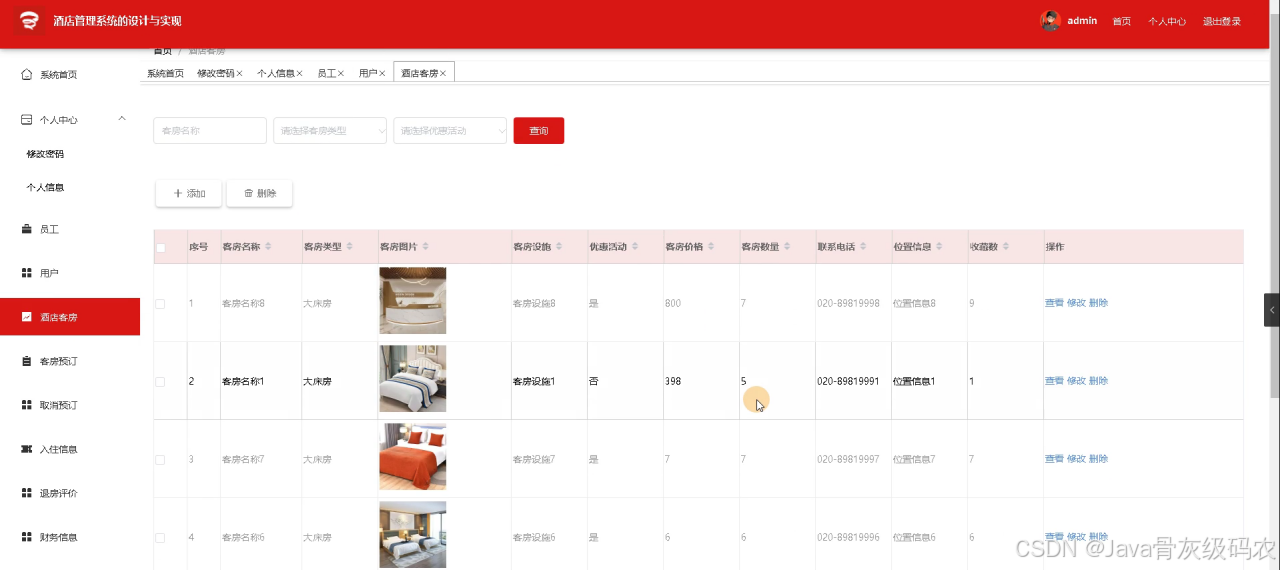Click 个人中心 link in top header
The image size is (1280, 570).
tap(1167, 21)
